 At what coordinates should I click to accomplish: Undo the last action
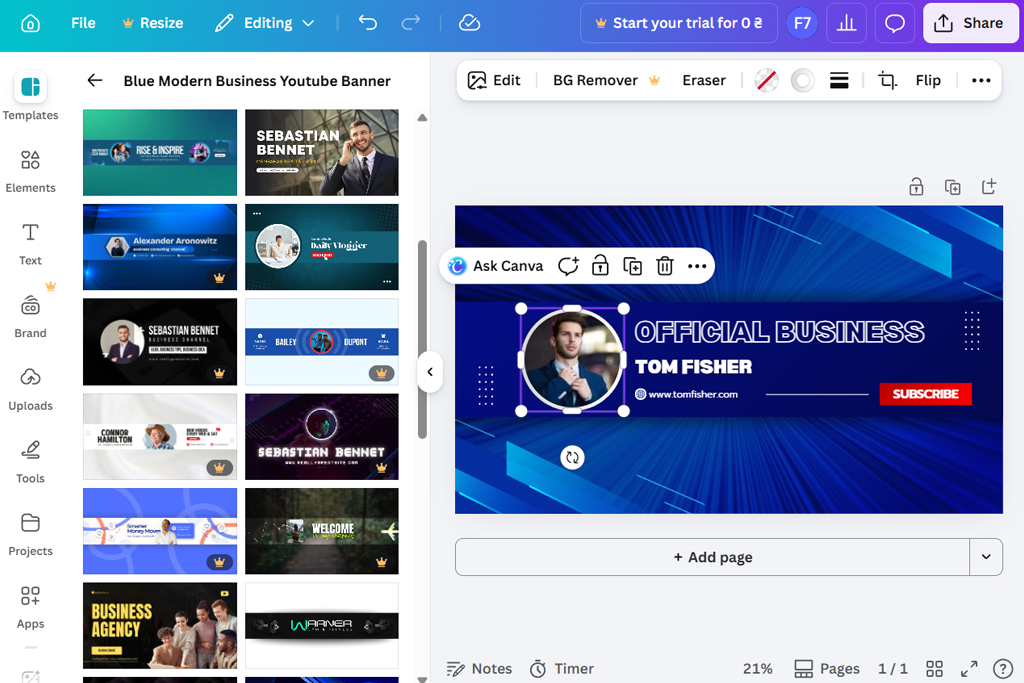(368, 24)
